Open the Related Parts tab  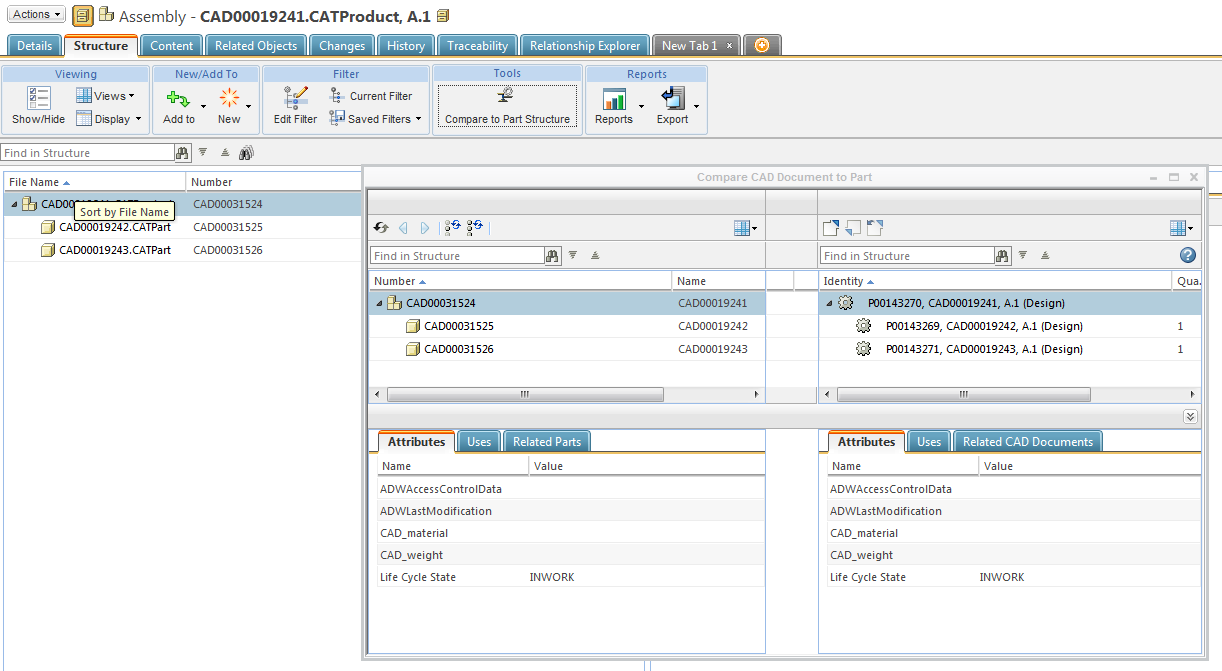(x=547, y=442)
